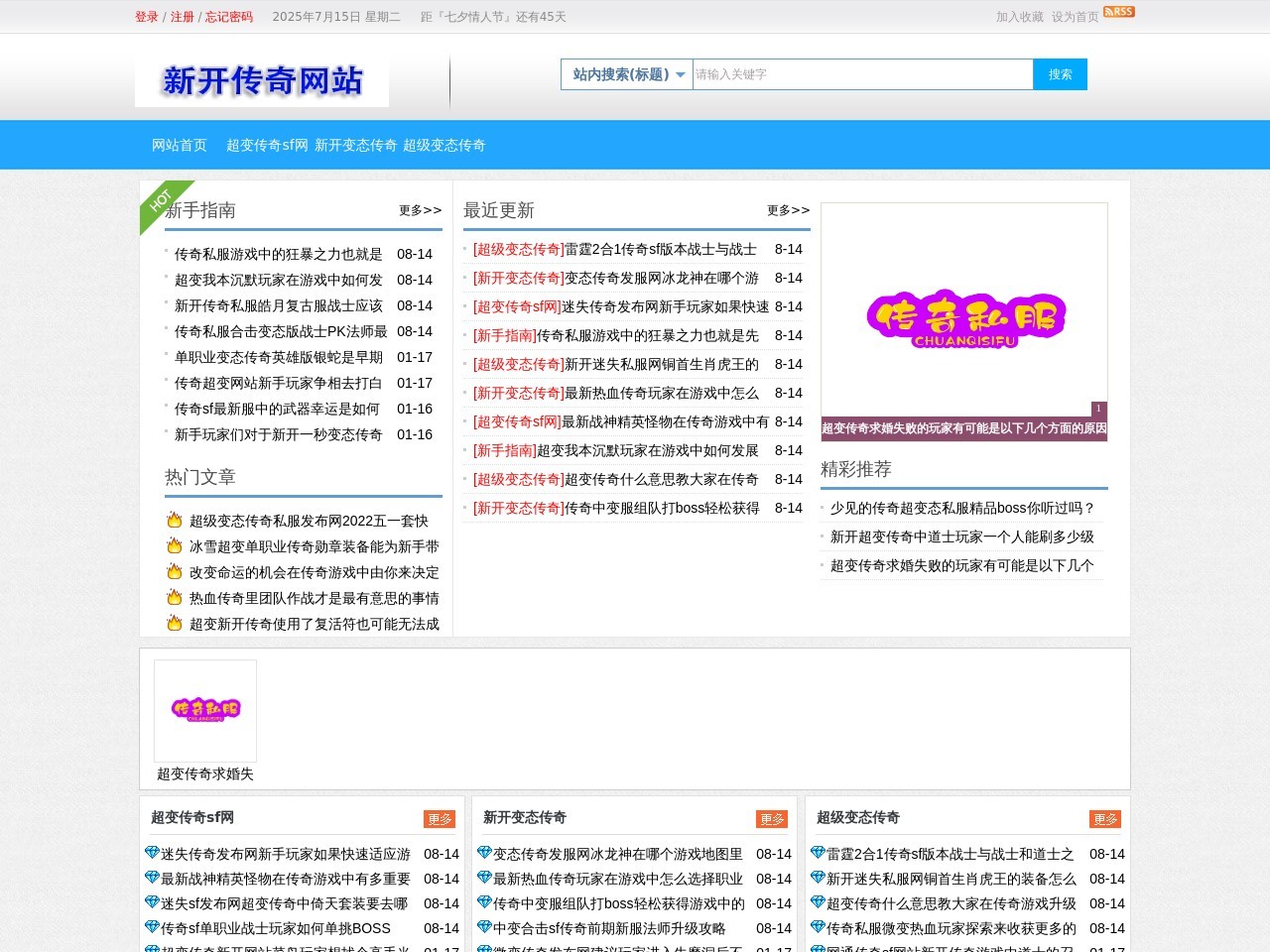Open article 新开超变传奇中道士玩家一个人能刷多少级

[x=962, y=536]
